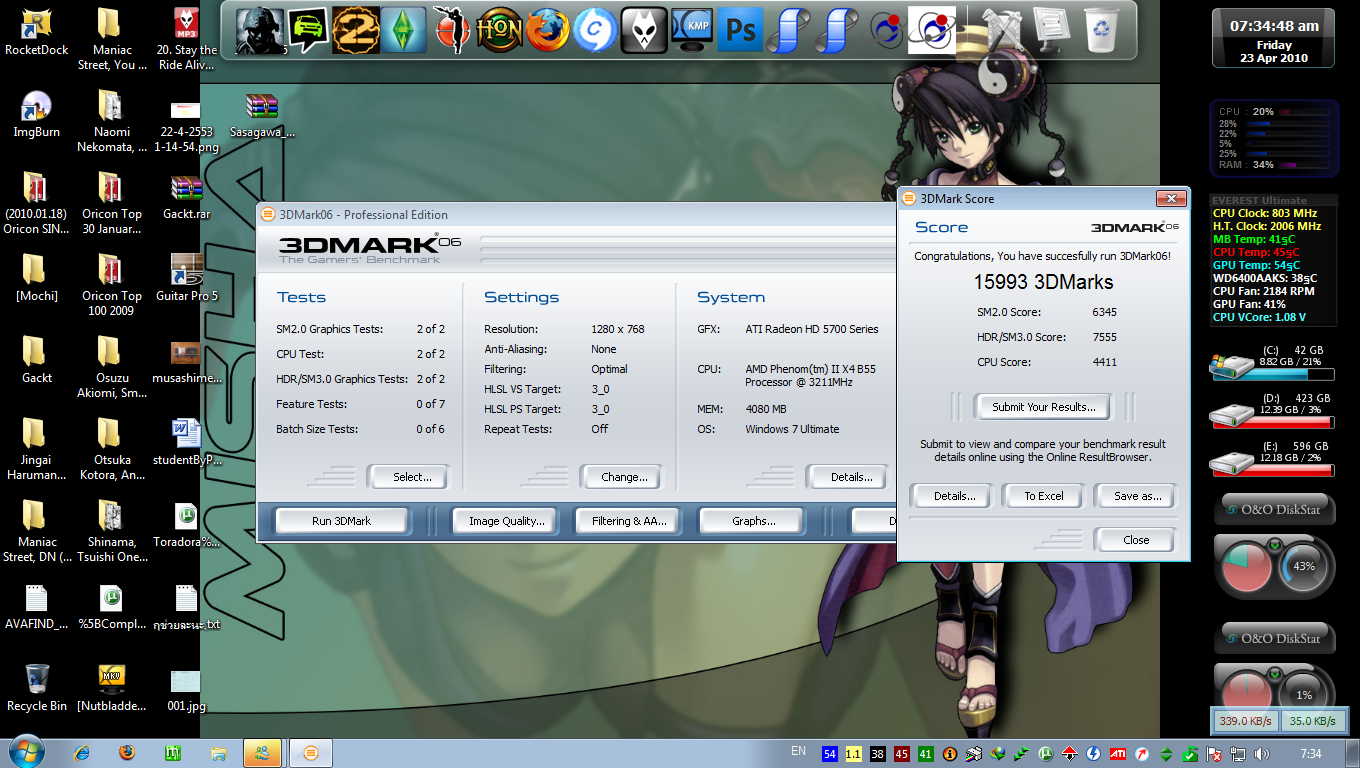
Task: Open KMPlayer from the dock
Action: [692, 30]
